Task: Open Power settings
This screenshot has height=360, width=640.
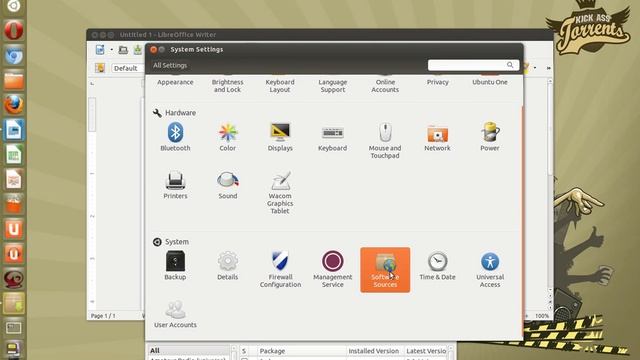Action: click(490, 137)
